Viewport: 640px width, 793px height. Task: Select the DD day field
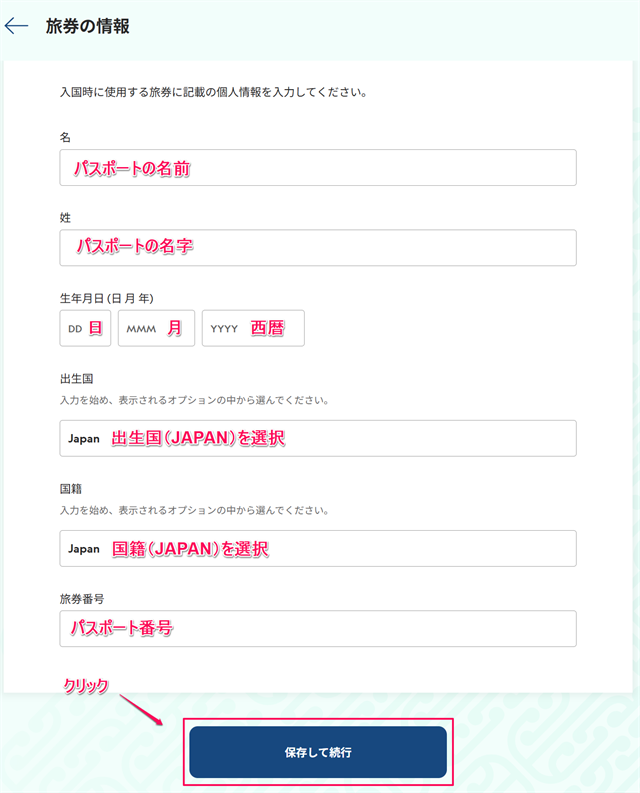click(85, 328)
